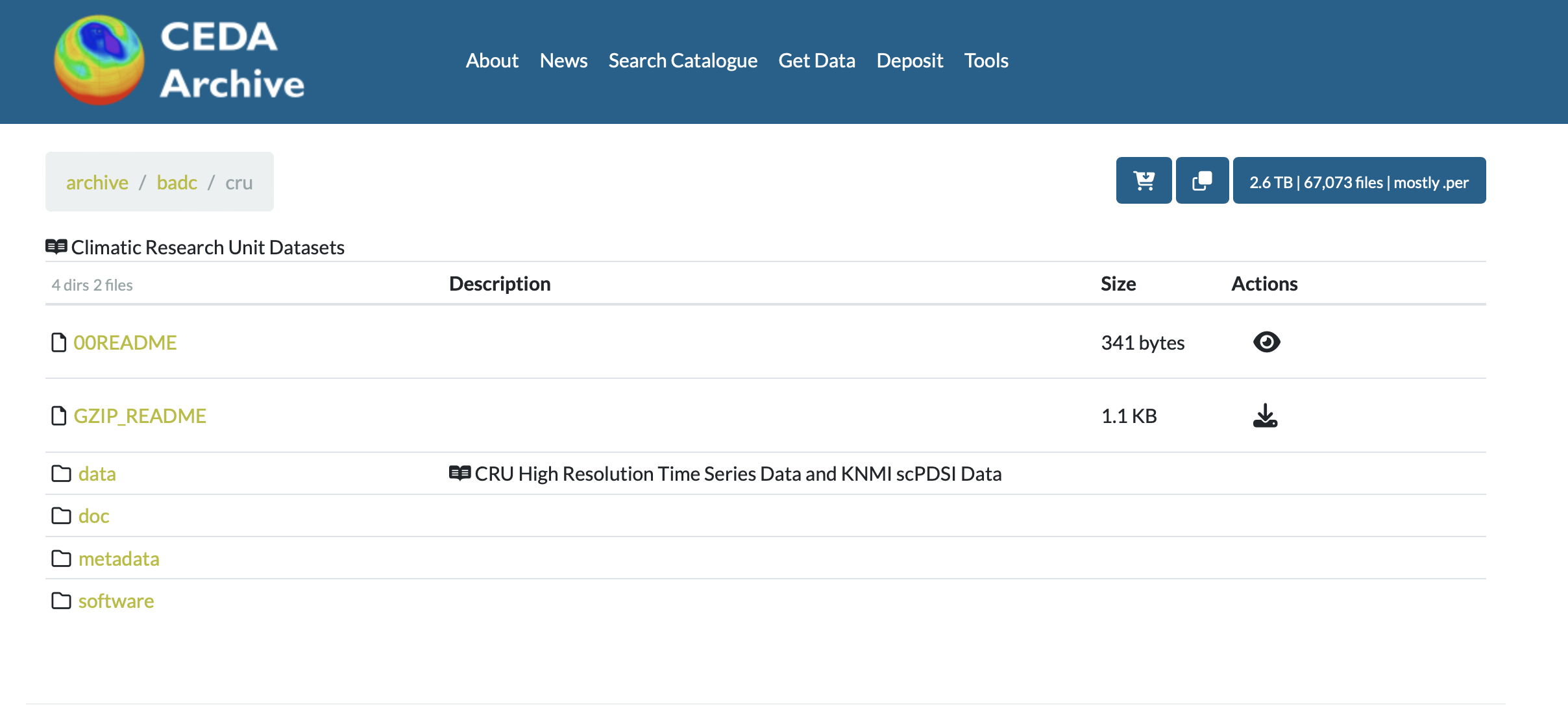The image size is (1568, 724).
Task: Open the doc directory link
Action: 93,516
